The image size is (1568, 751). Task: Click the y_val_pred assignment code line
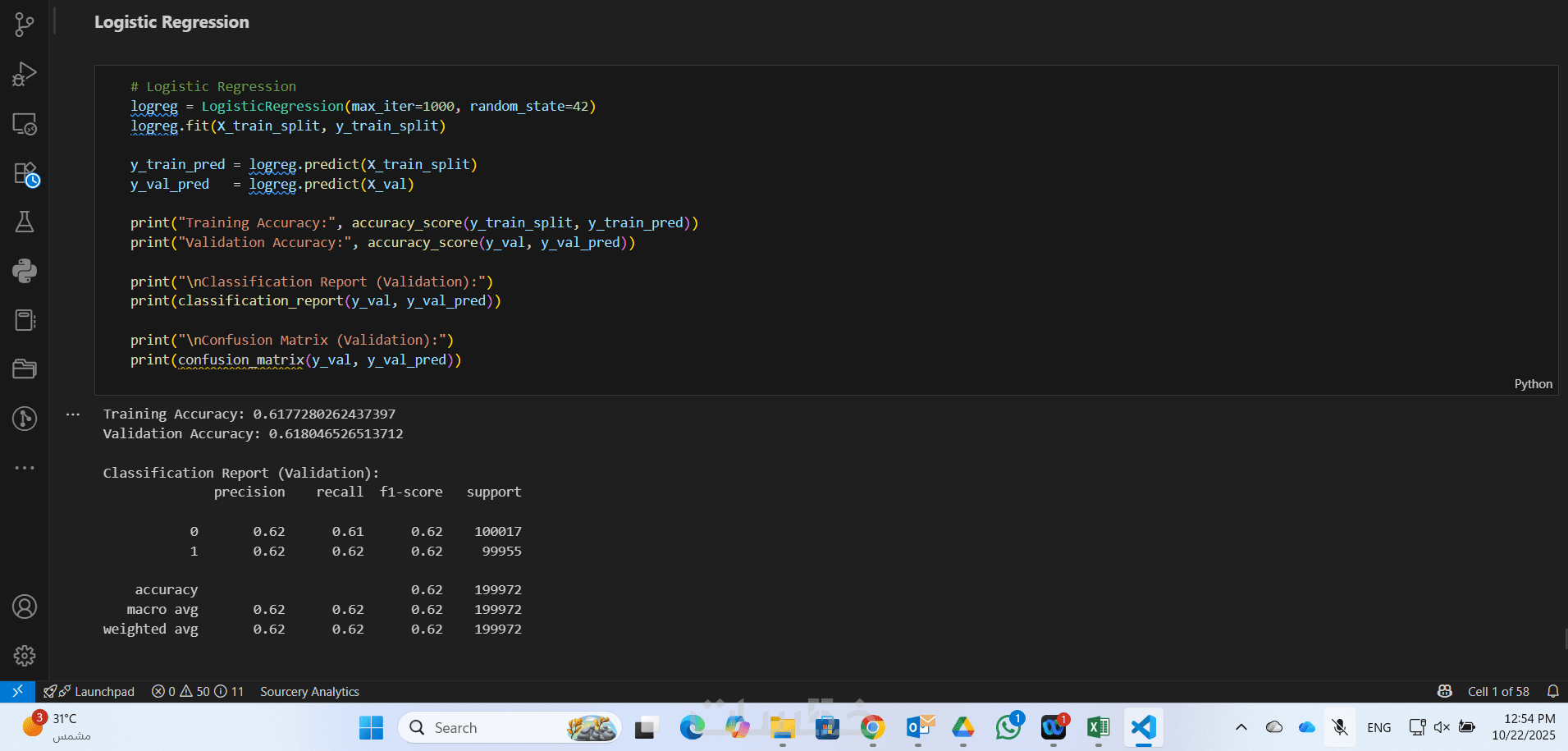(x=272, y=184)
